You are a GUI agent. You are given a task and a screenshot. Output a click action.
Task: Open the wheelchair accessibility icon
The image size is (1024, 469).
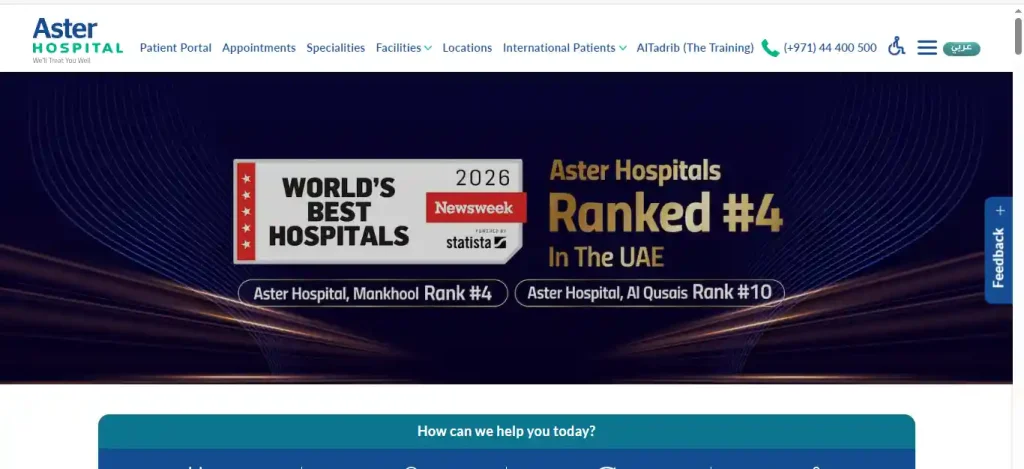point(897,46)
